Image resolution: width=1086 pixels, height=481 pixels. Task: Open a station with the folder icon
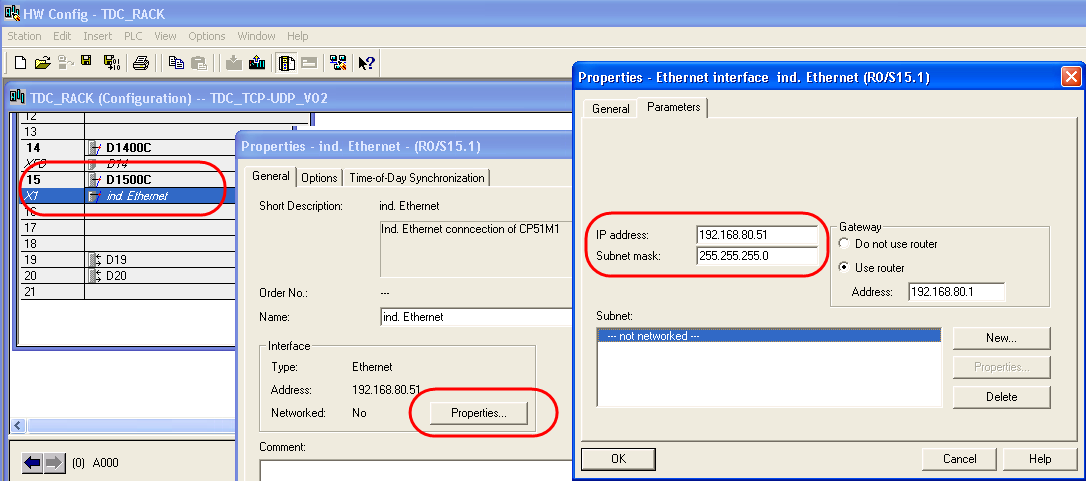[x=43, y=63]
